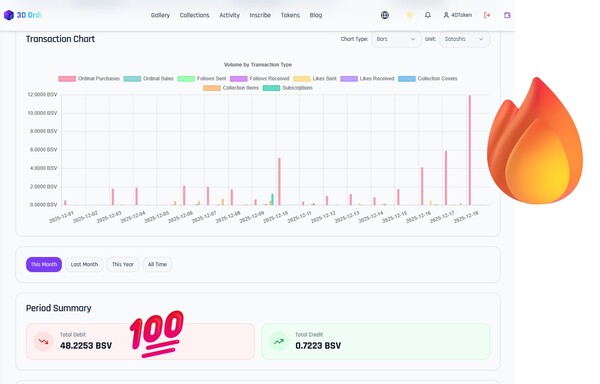Hide the Follows Received legend series

[260, 79]
